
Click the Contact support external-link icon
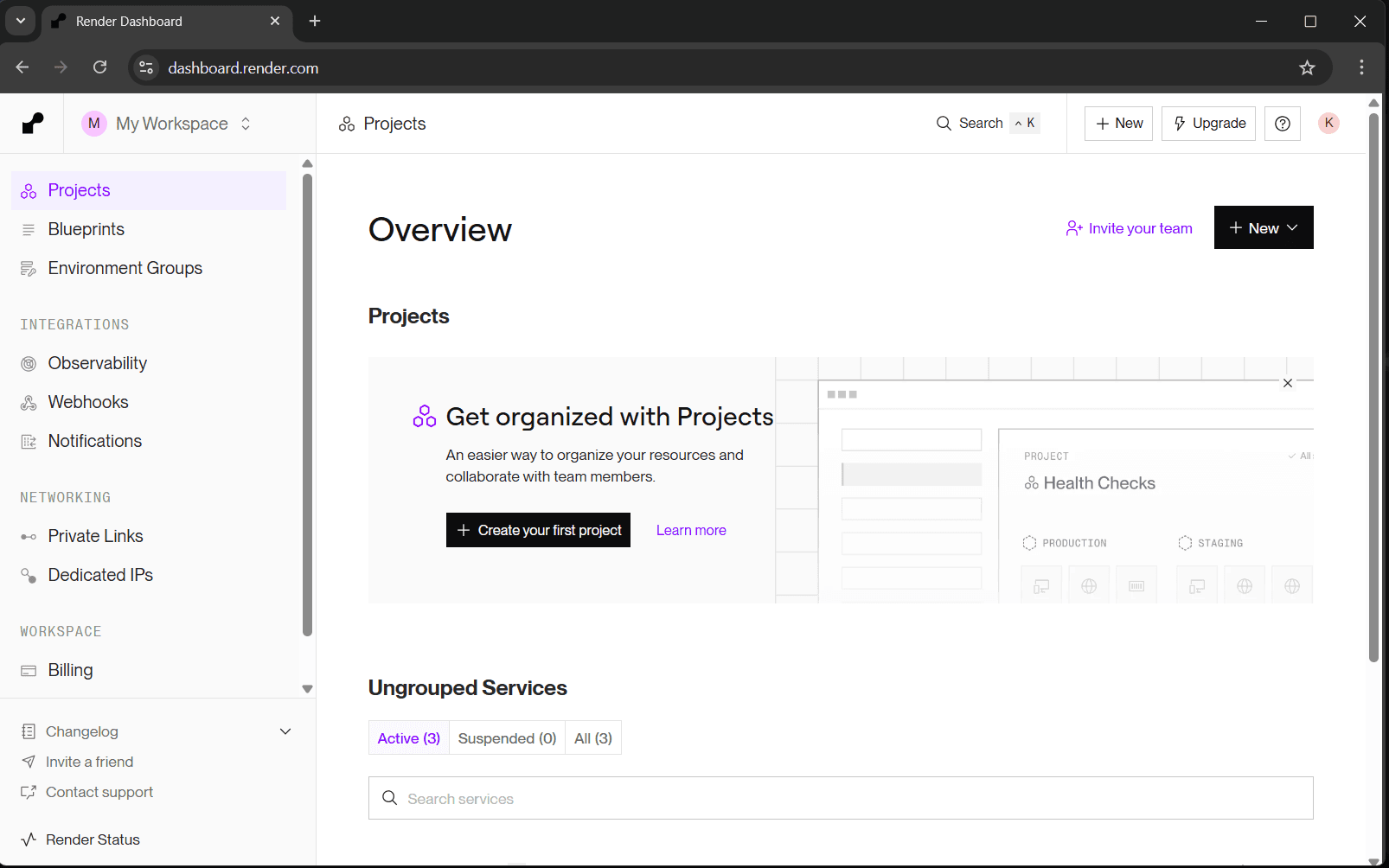pos(29,792)
